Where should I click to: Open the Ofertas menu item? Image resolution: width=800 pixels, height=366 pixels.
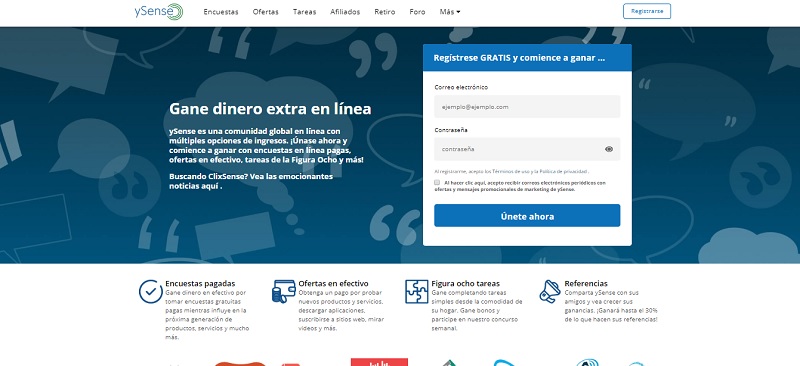coord(265,12)
